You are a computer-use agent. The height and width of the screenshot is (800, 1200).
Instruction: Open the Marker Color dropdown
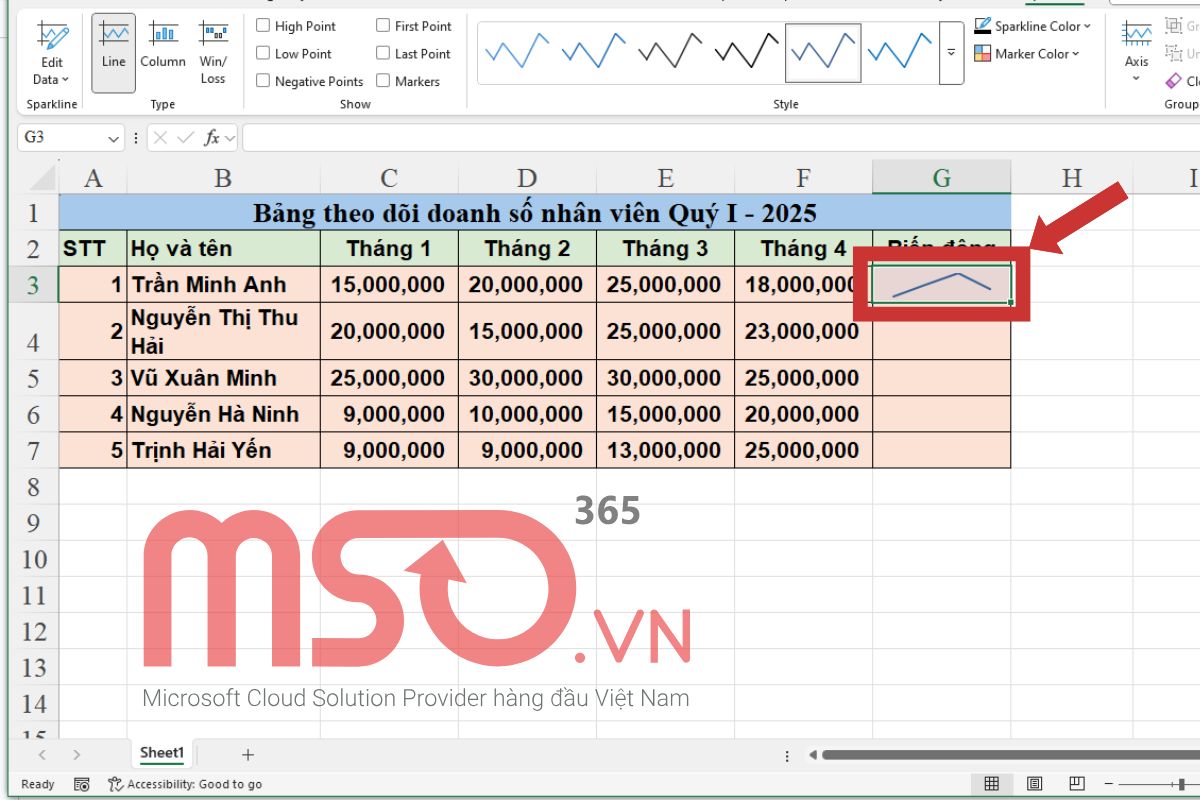click(x=1027, y=54)
